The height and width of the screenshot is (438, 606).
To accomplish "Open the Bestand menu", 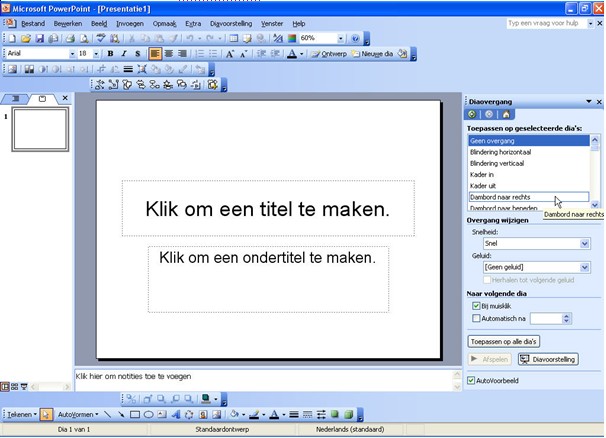I will point(33,24).
